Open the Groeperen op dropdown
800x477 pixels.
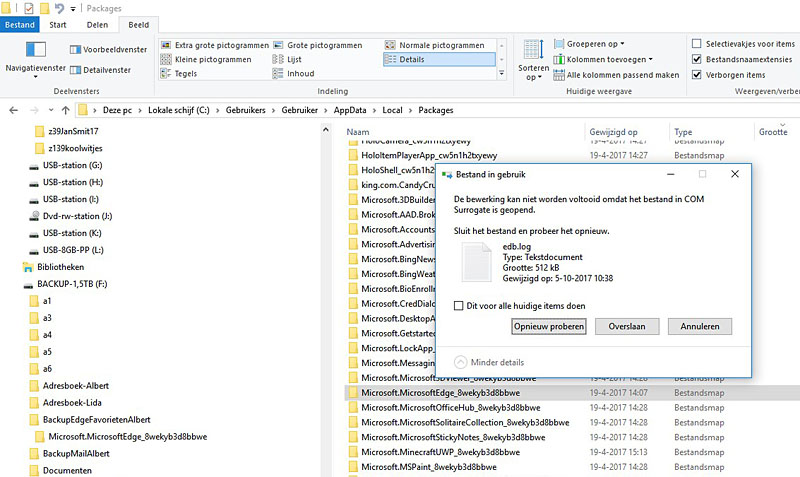589,44
